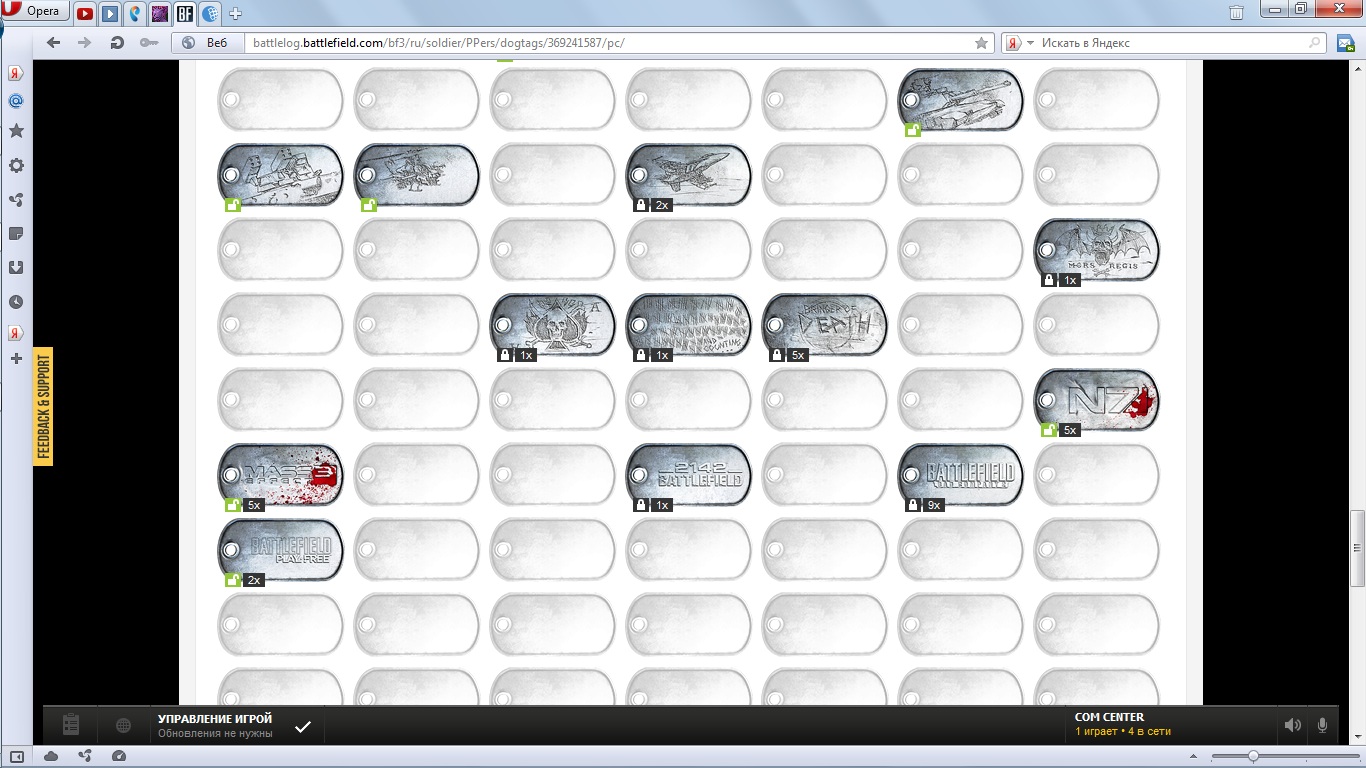Toggle the Battlelog microphone icon
The height and width of the screenshot is (768, 1366).
pos(1322,725)
